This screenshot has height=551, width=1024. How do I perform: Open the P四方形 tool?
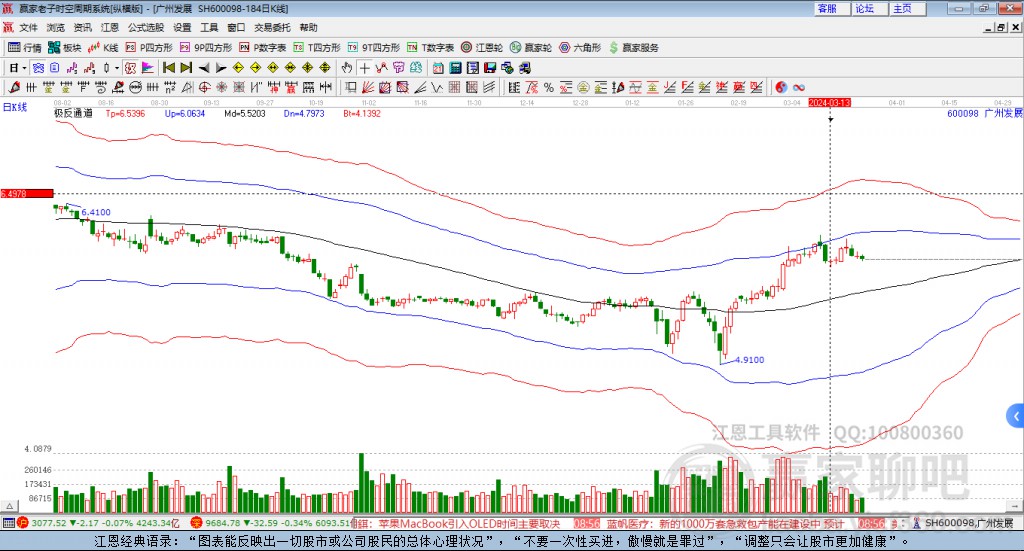pos(149,48)
